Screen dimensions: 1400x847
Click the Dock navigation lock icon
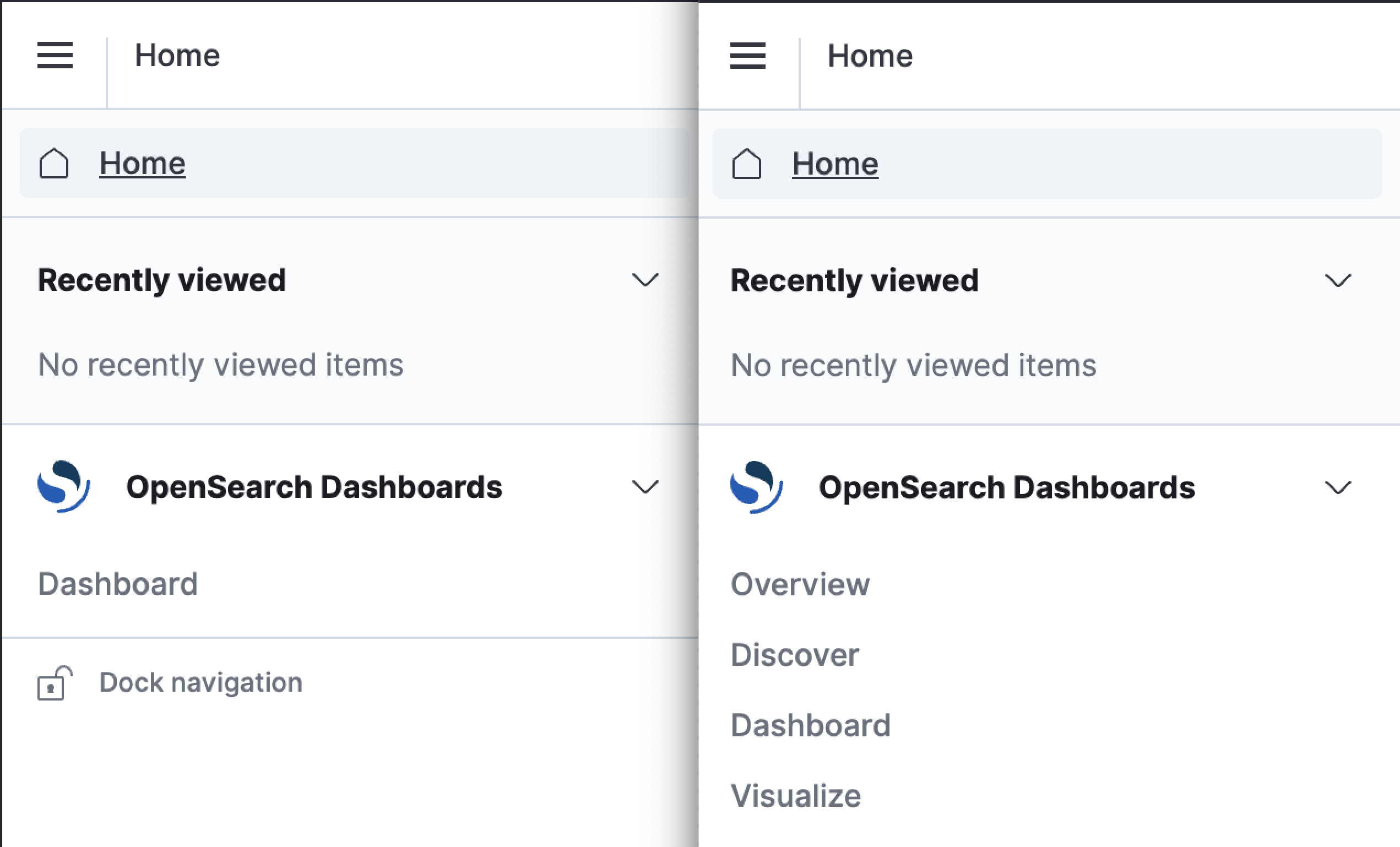(x=55, y=683)
